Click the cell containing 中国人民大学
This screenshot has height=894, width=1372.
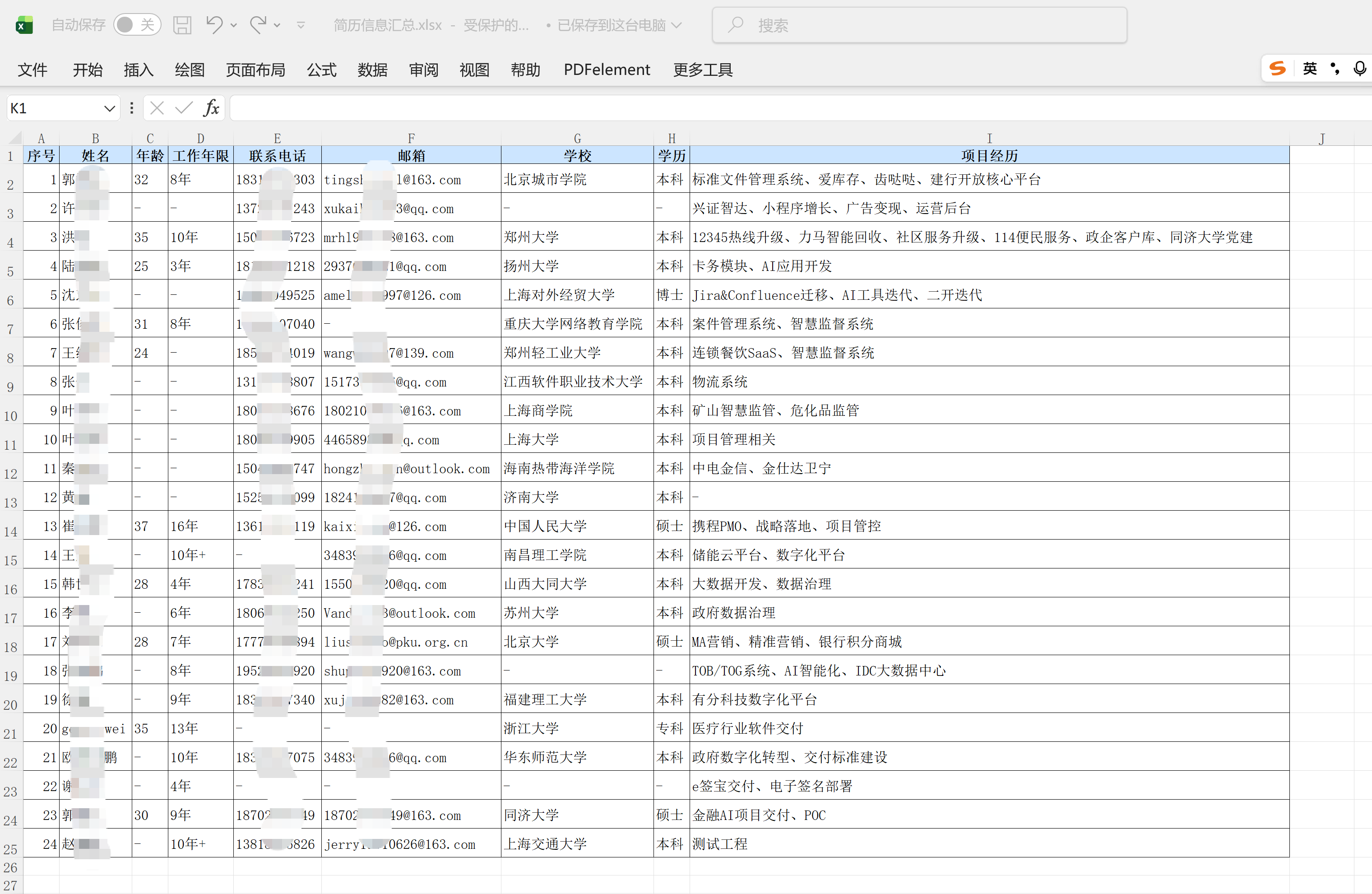[x=577, y=526]
